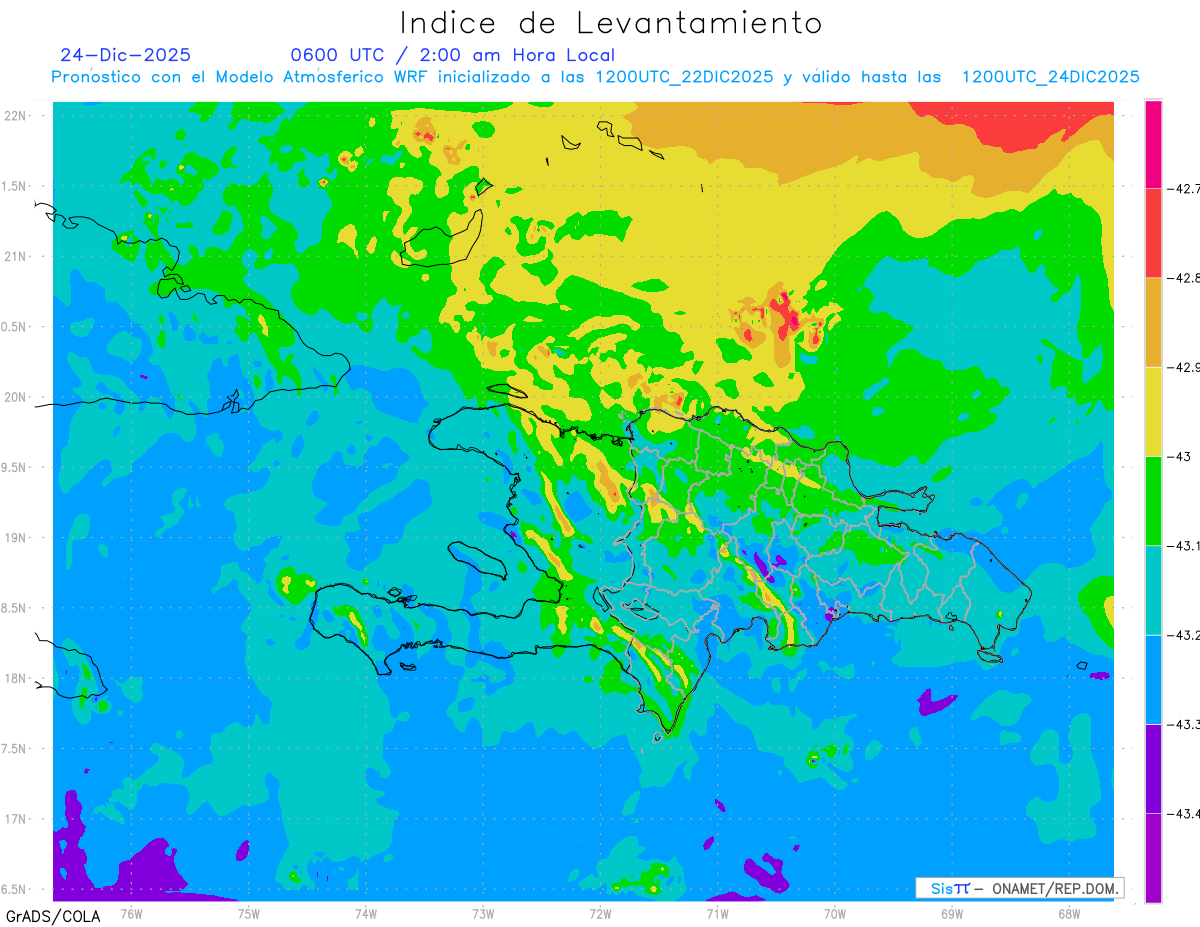This screenshot has width=1200, height=927.
Task: Click the '69W' longitude label
Action: (x=952, y=913)
